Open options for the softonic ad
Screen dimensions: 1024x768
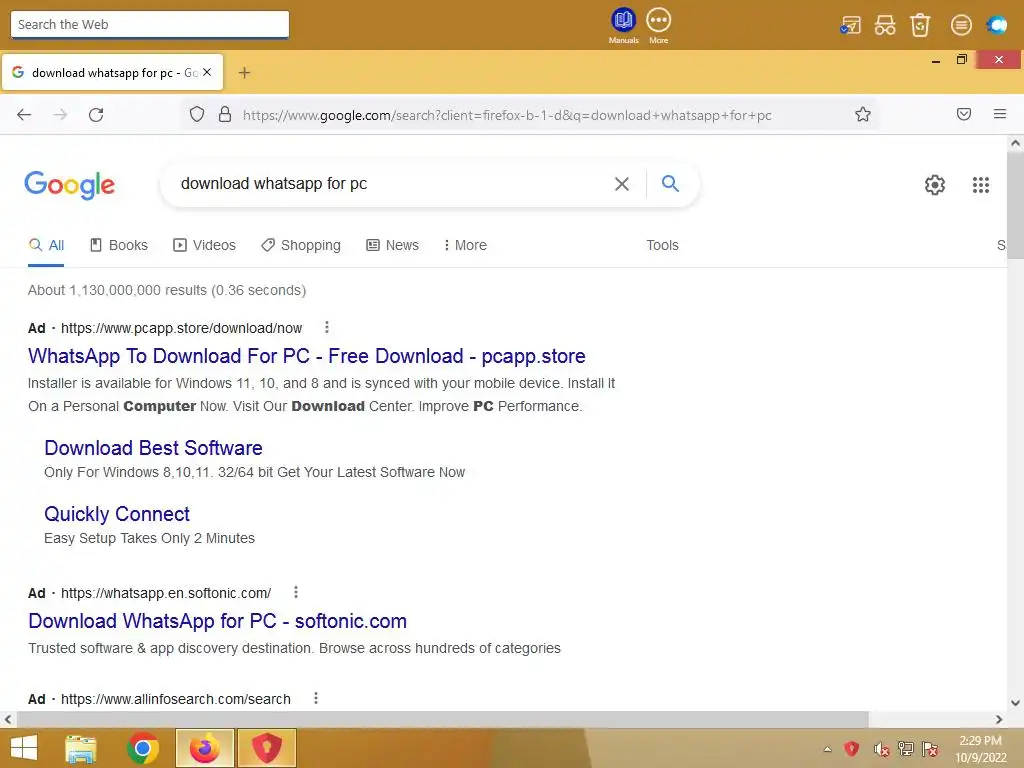(296, 592)
